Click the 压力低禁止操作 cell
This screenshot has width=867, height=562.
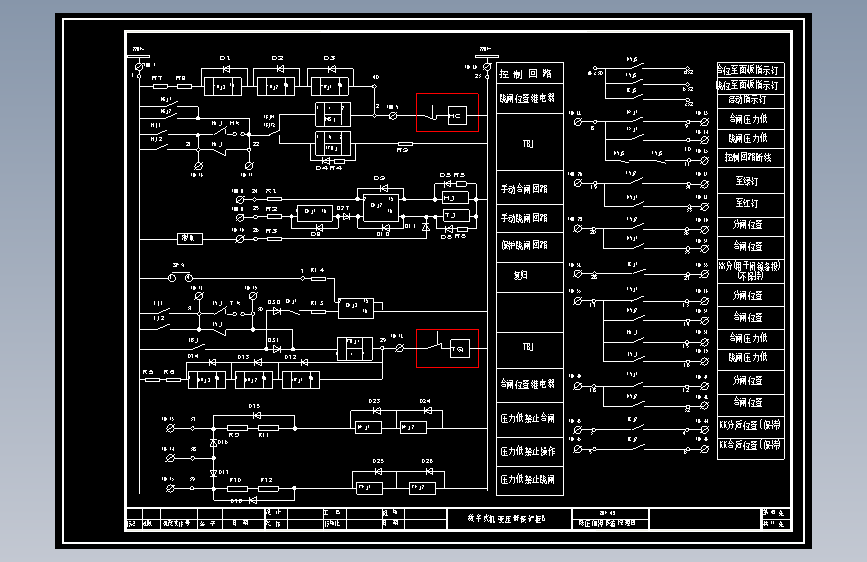click(x=530, y=451)
